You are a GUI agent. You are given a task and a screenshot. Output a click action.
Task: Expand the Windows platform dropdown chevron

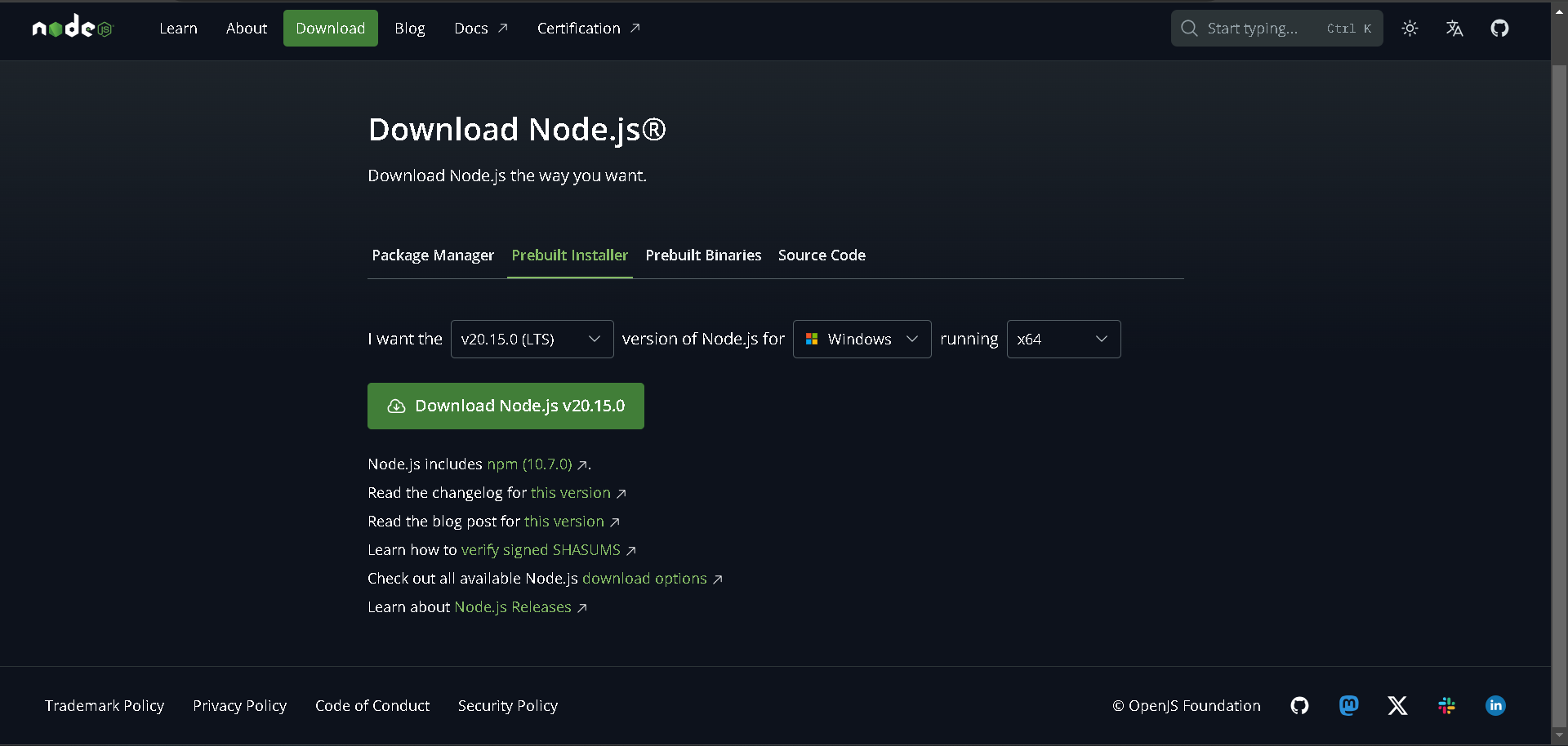coord(912,339)
